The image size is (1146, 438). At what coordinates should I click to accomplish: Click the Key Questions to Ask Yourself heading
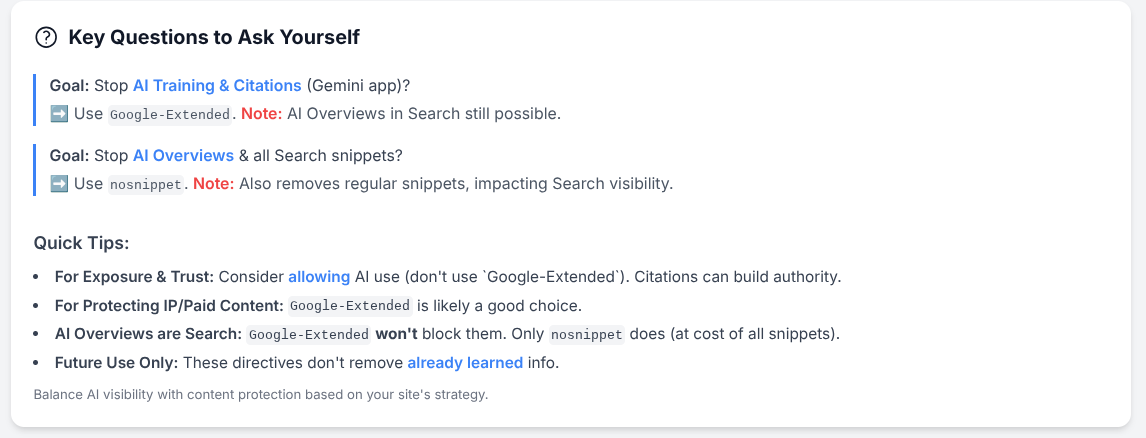[x=214, y=37]
